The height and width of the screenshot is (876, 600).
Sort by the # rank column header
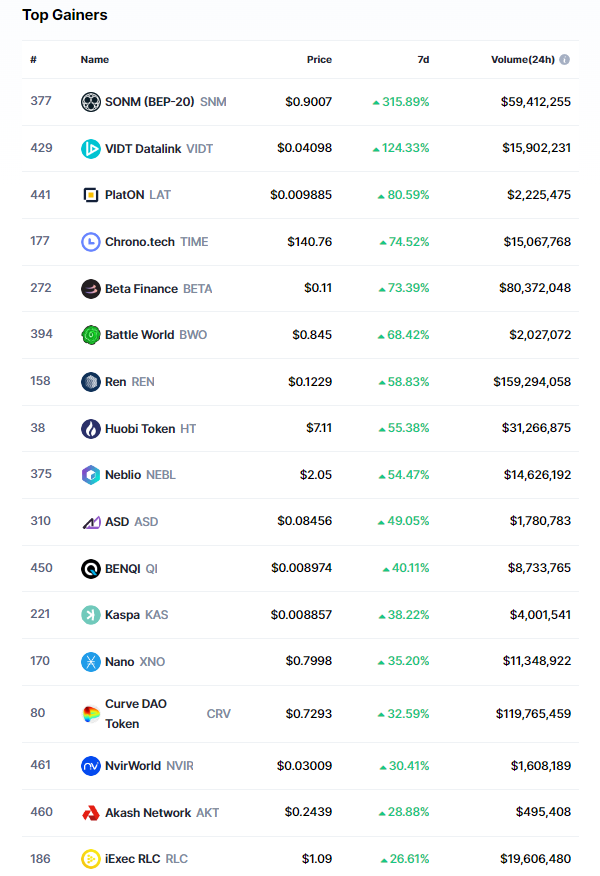[34, 60]
